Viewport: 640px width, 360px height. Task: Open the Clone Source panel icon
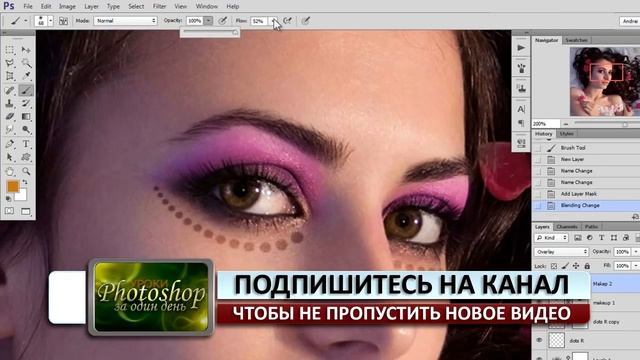pos(521,88)
